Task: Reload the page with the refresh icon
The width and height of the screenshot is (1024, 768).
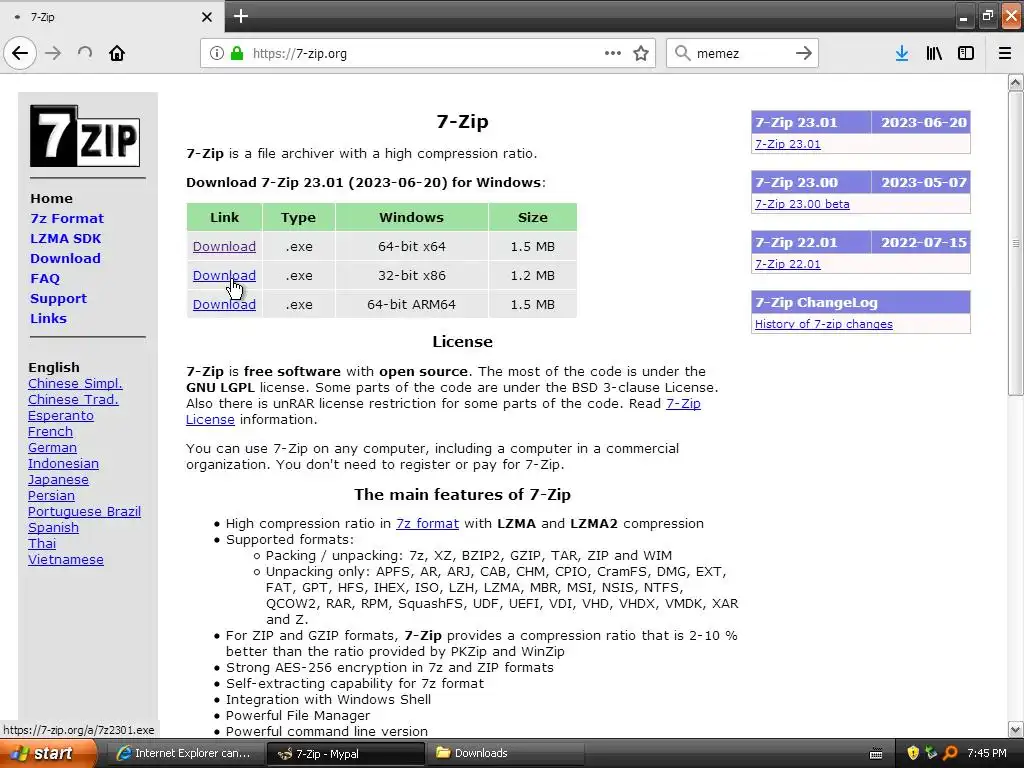Action: pos(85,53)
